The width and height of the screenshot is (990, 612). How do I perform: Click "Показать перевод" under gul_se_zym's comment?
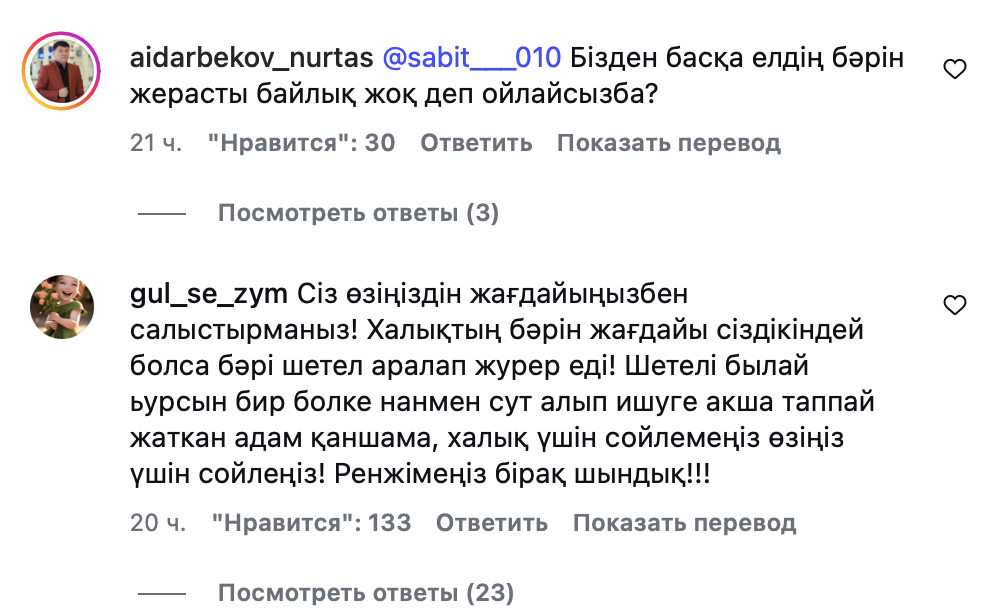click(x=684, y=523)
